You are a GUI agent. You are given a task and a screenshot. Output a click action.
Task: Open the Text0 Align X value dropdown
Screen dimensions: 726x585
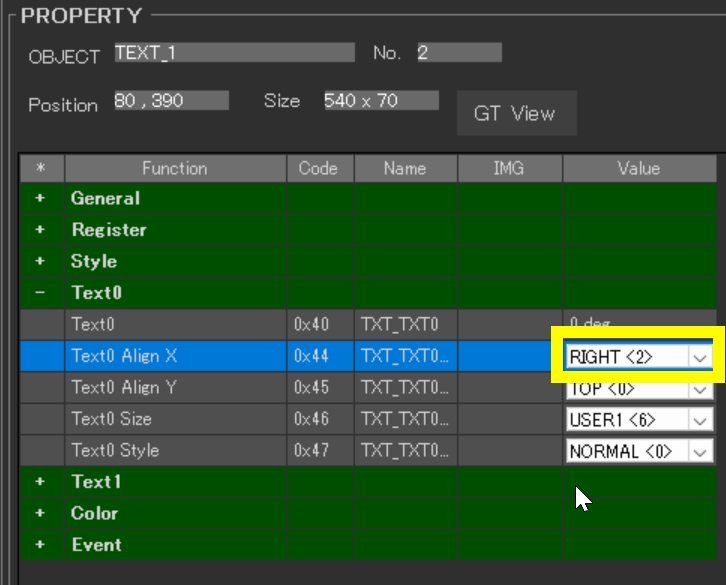(x=699, y=357)
